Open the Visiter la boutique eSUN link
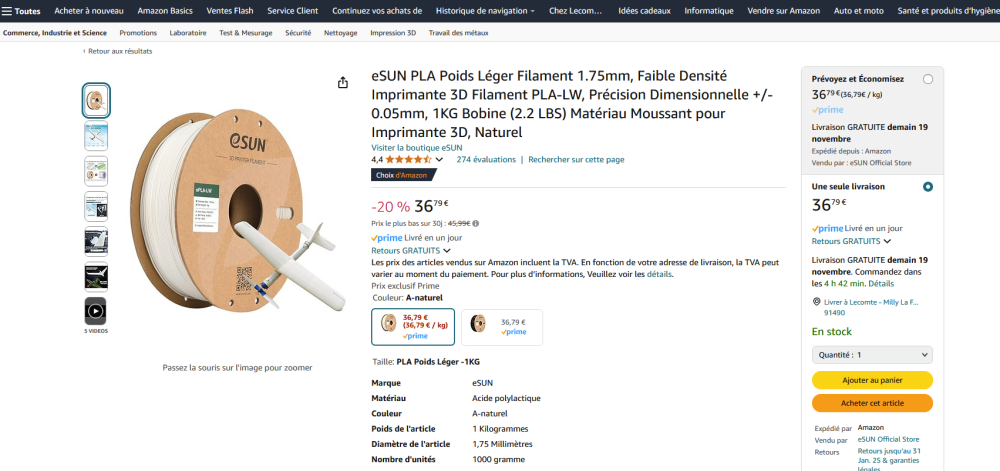The height and width of the screenshot is (471, 1000). [416, 147]
